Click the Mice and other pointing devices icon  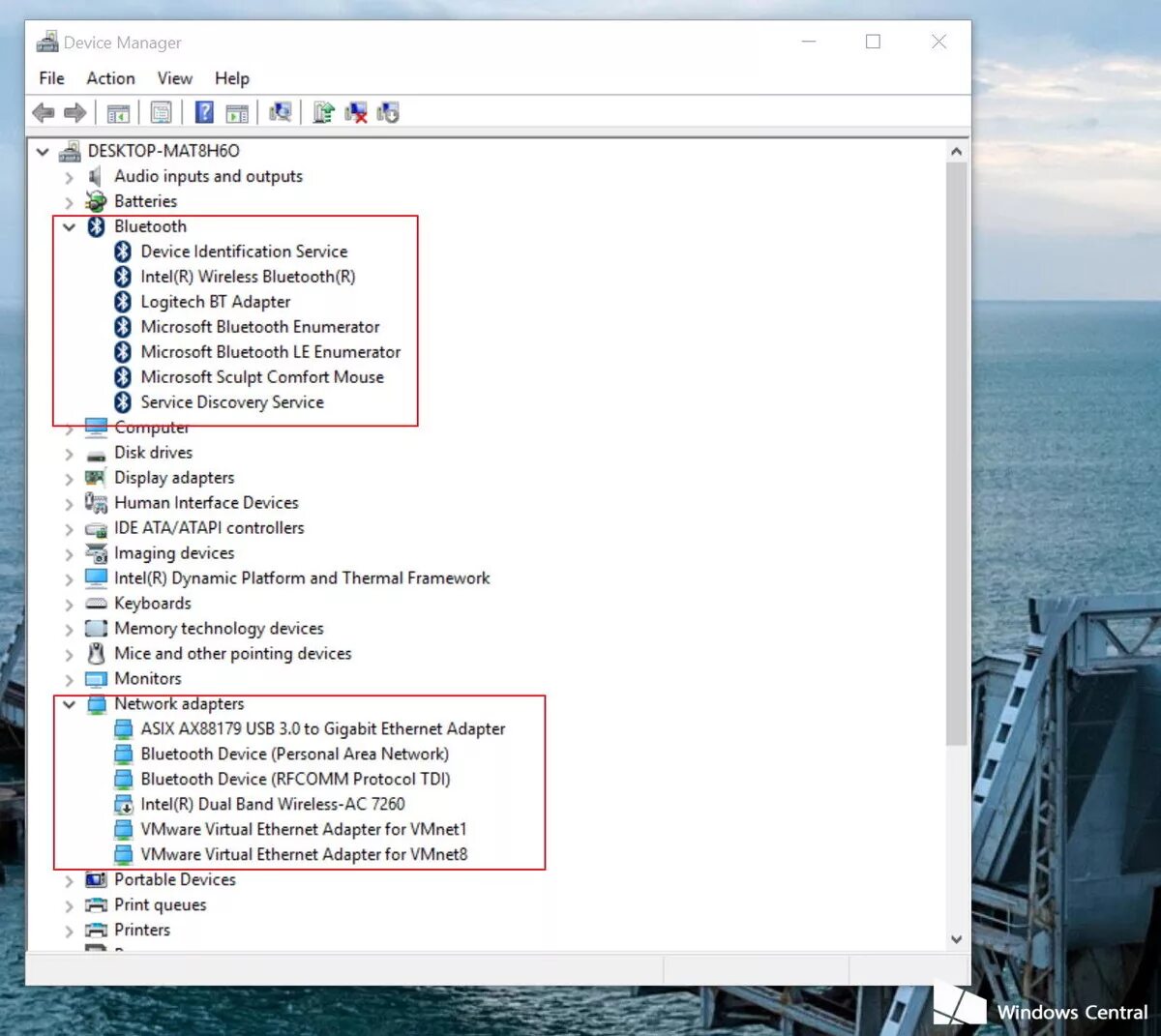96,654
